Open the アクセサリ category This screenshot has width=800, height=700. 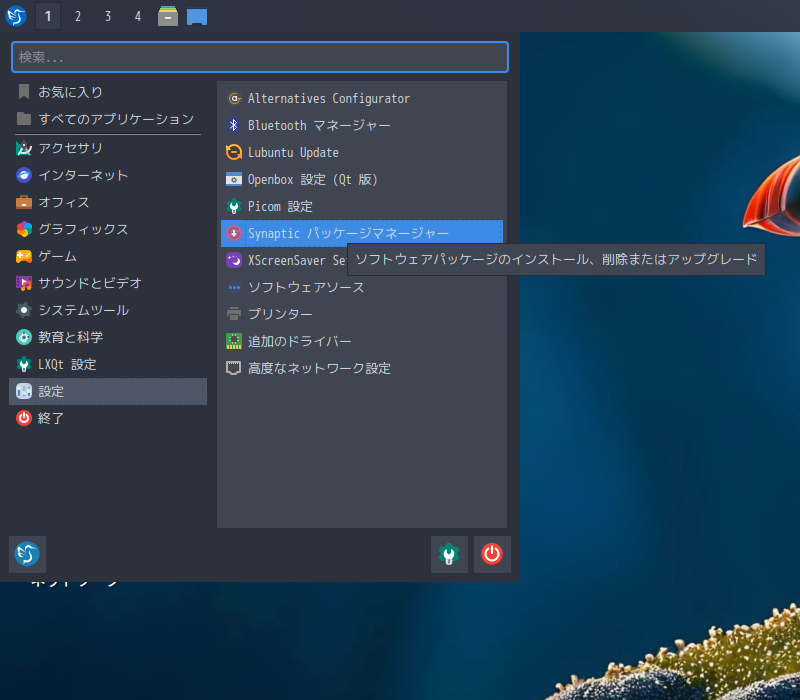pos(108,148)
